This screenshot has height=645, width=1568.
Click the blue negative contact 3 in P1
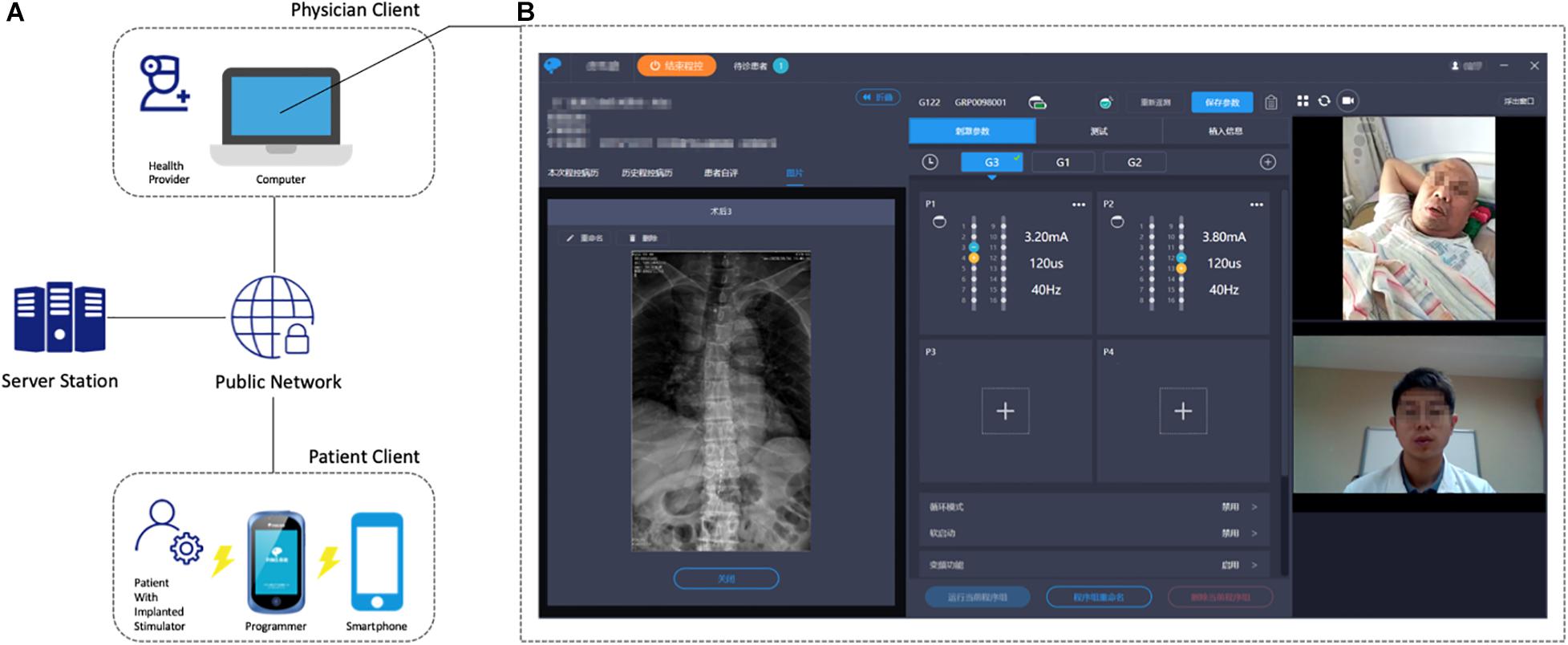974,247
